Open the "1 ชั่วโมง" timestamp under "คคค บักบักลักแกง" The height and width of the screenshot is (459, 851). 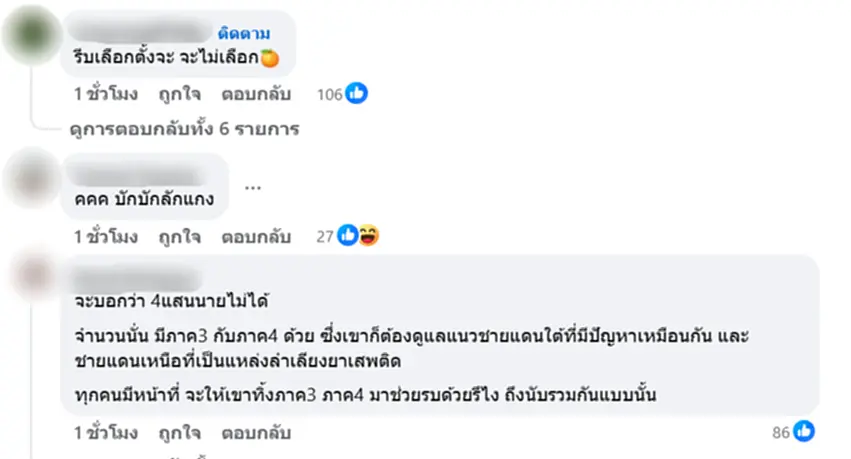point(105,237)
